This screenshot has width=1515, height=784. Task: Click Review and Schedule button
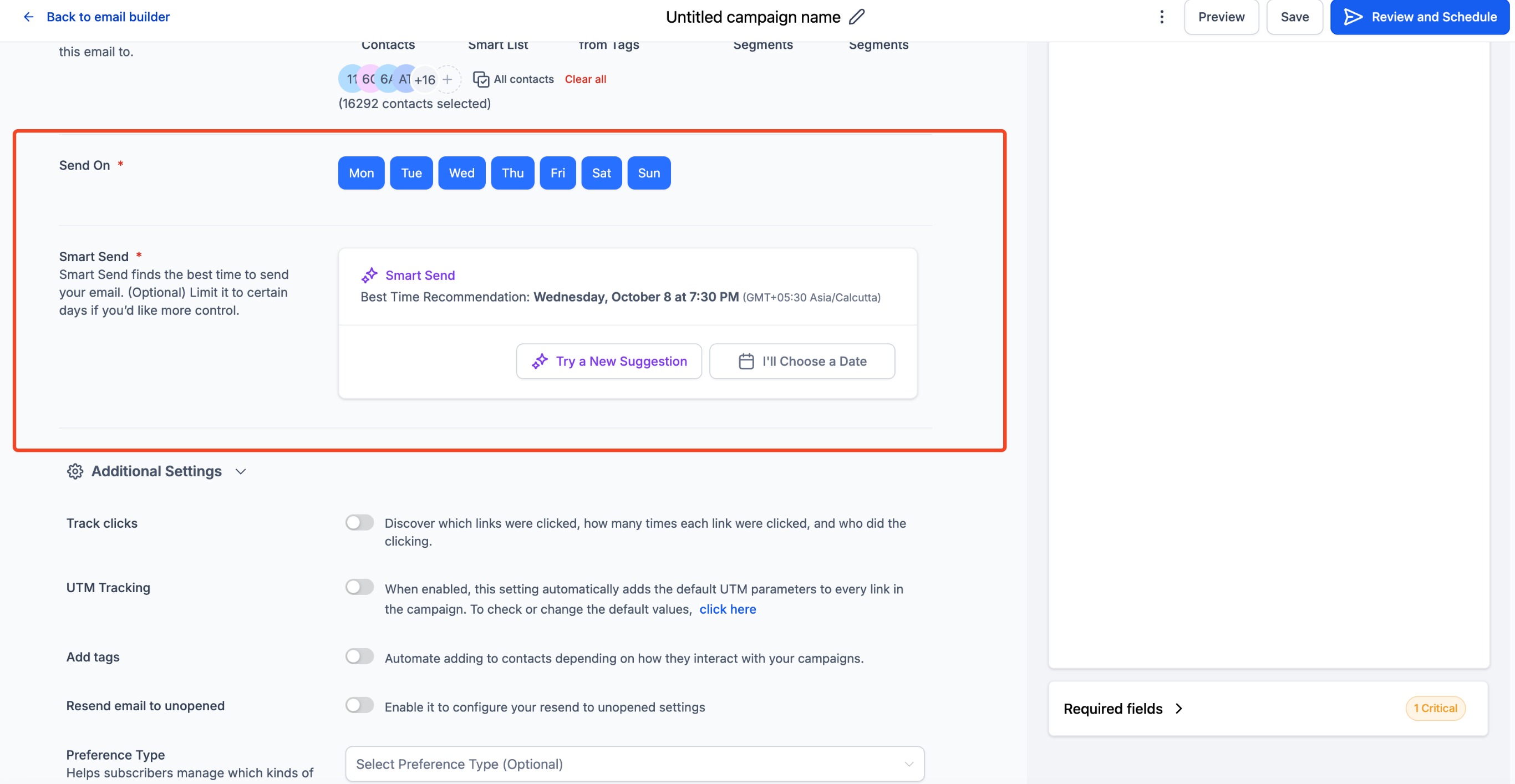[x=1419, y=17]
